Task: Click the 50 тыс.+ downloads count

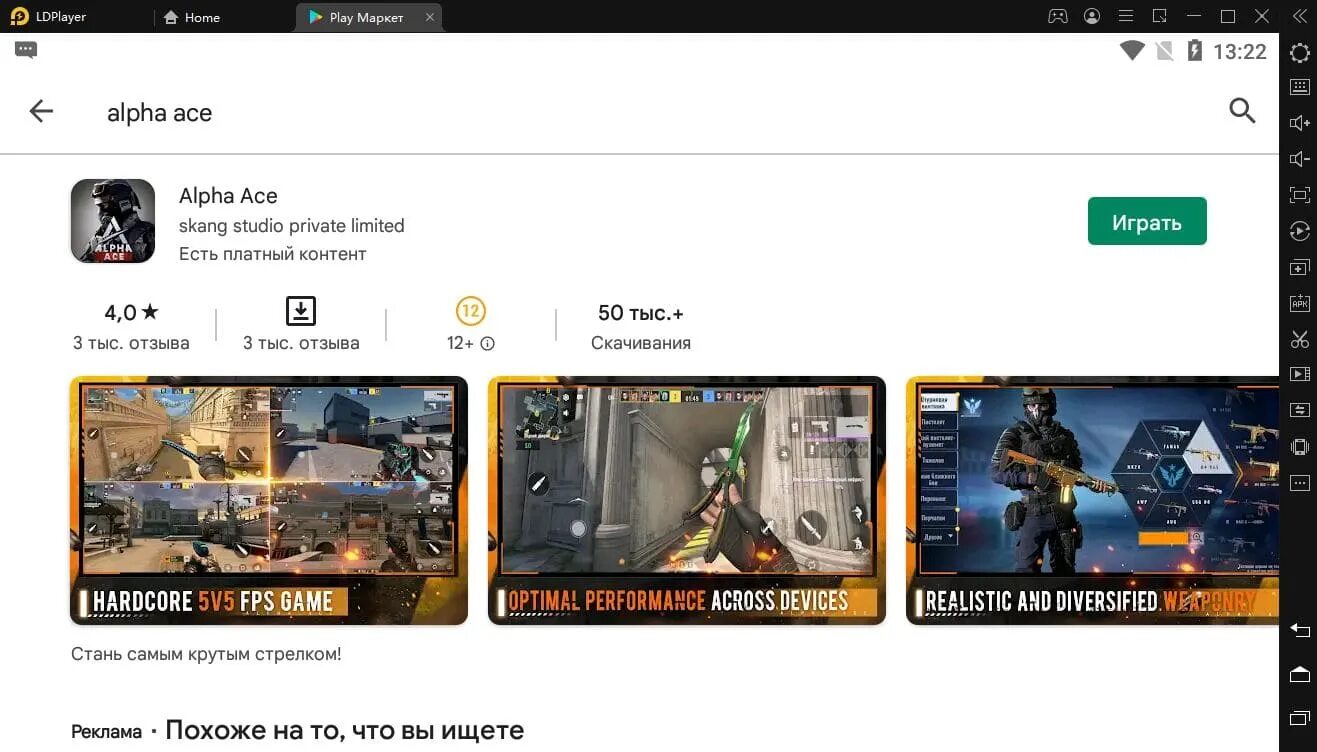Action: coord(641,313)
